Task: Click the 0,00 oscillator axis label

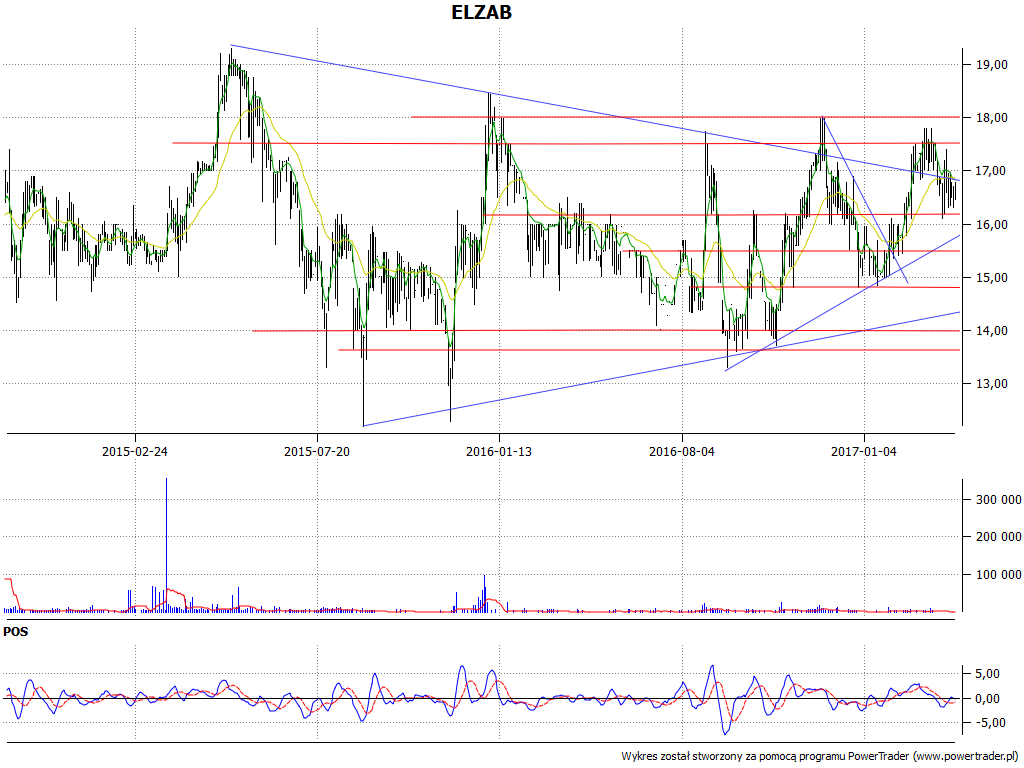Action: click(986, 698)
